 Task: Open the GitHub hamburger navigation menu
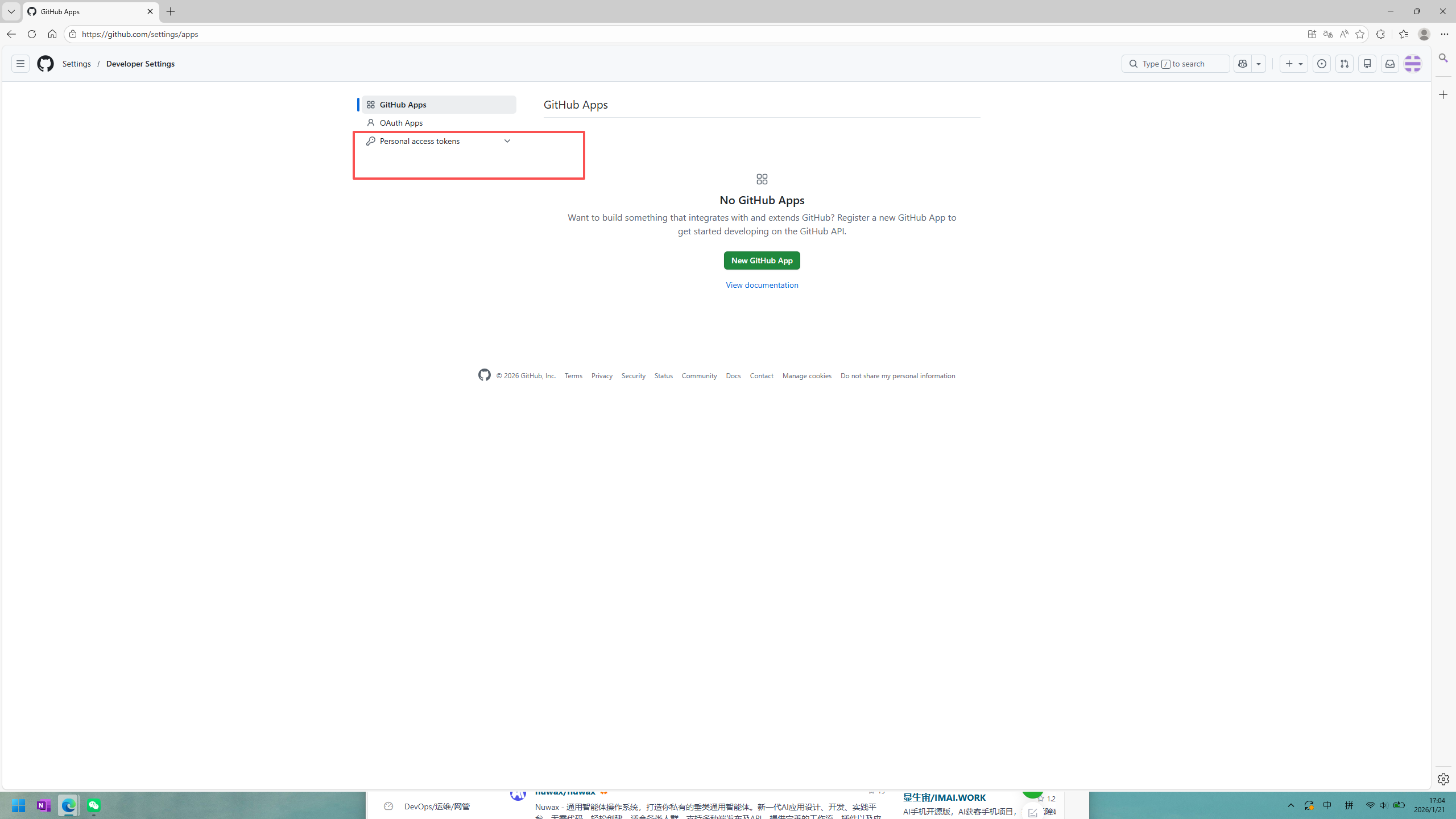point(20,64)
